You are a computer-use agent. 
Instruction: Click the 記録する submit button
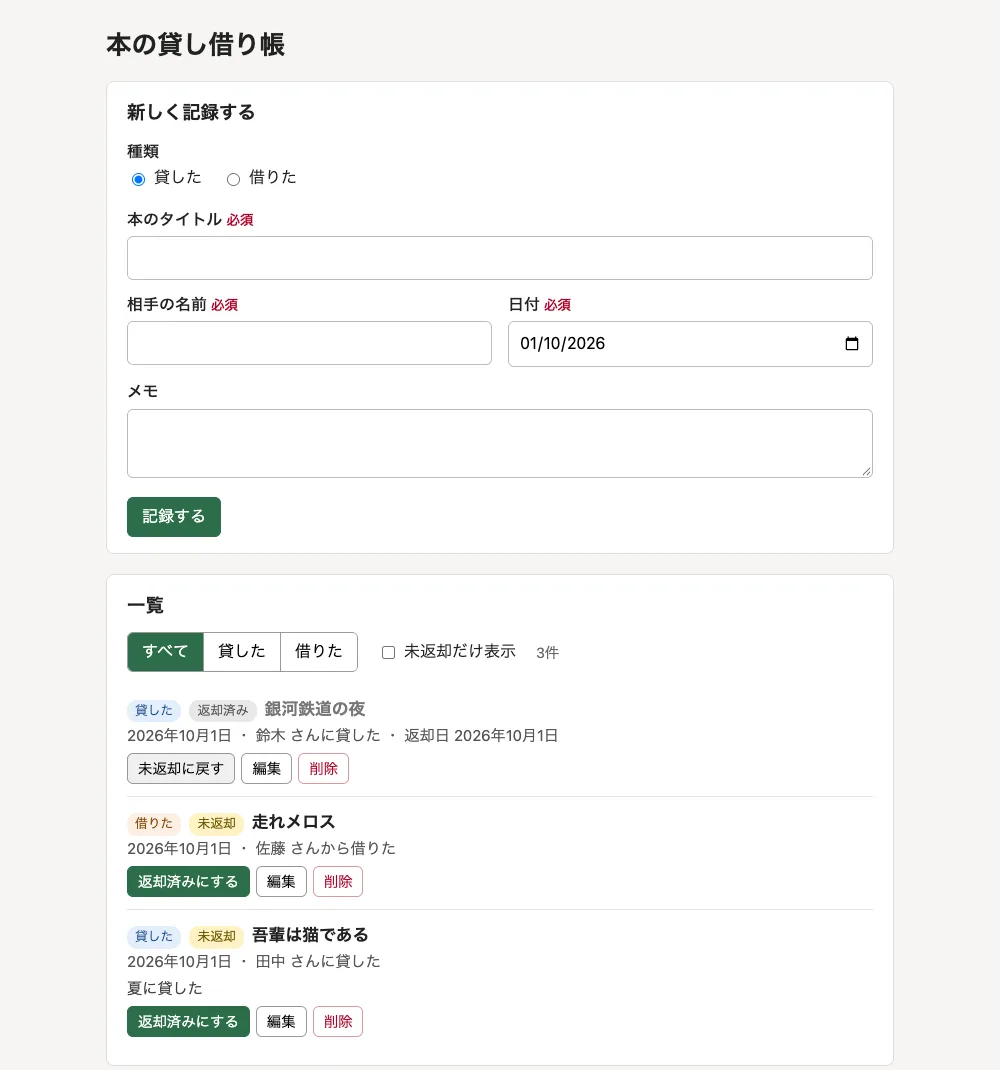174,517
